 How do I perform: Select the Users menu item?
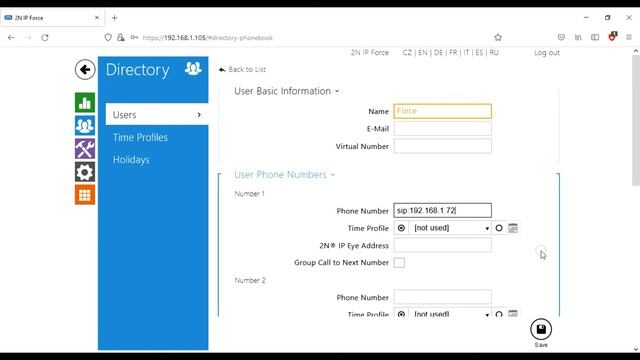[x=157, y=115]
